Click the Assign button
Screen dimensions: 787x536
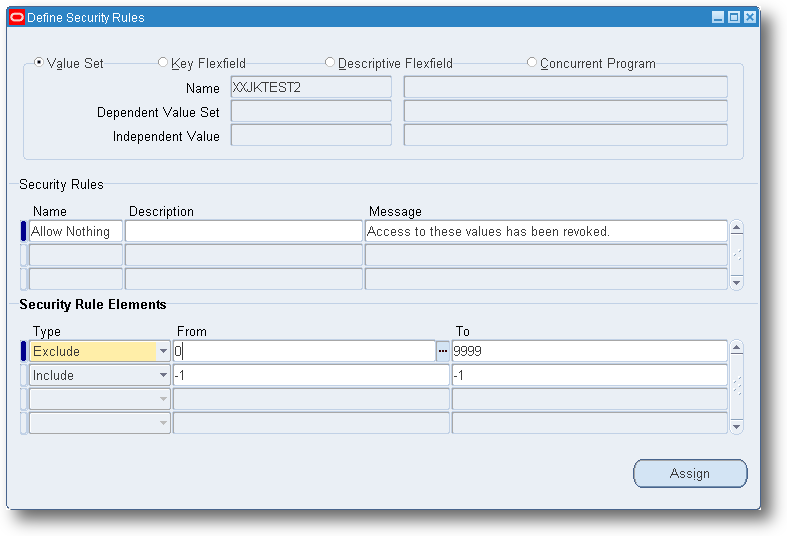click(x=690, y=473)
